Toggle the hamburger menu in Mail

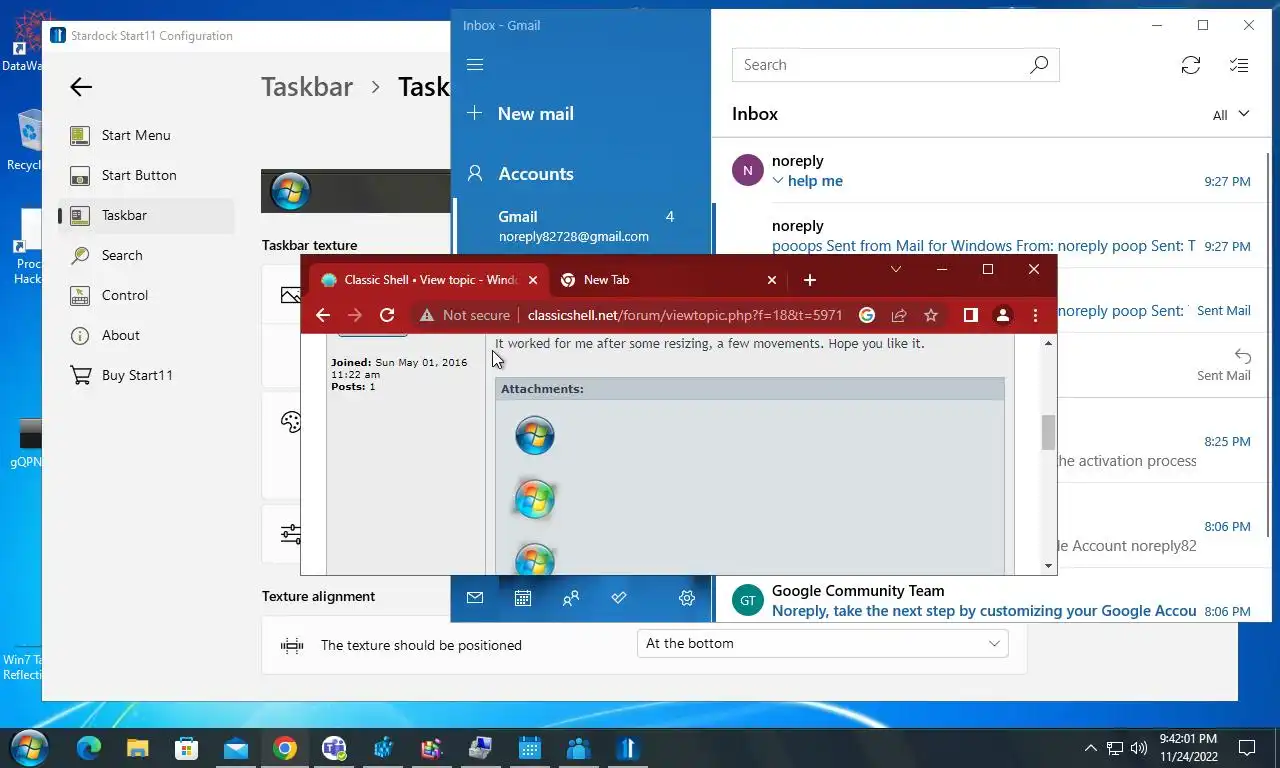pyautogui.click(x=475, y=65)
